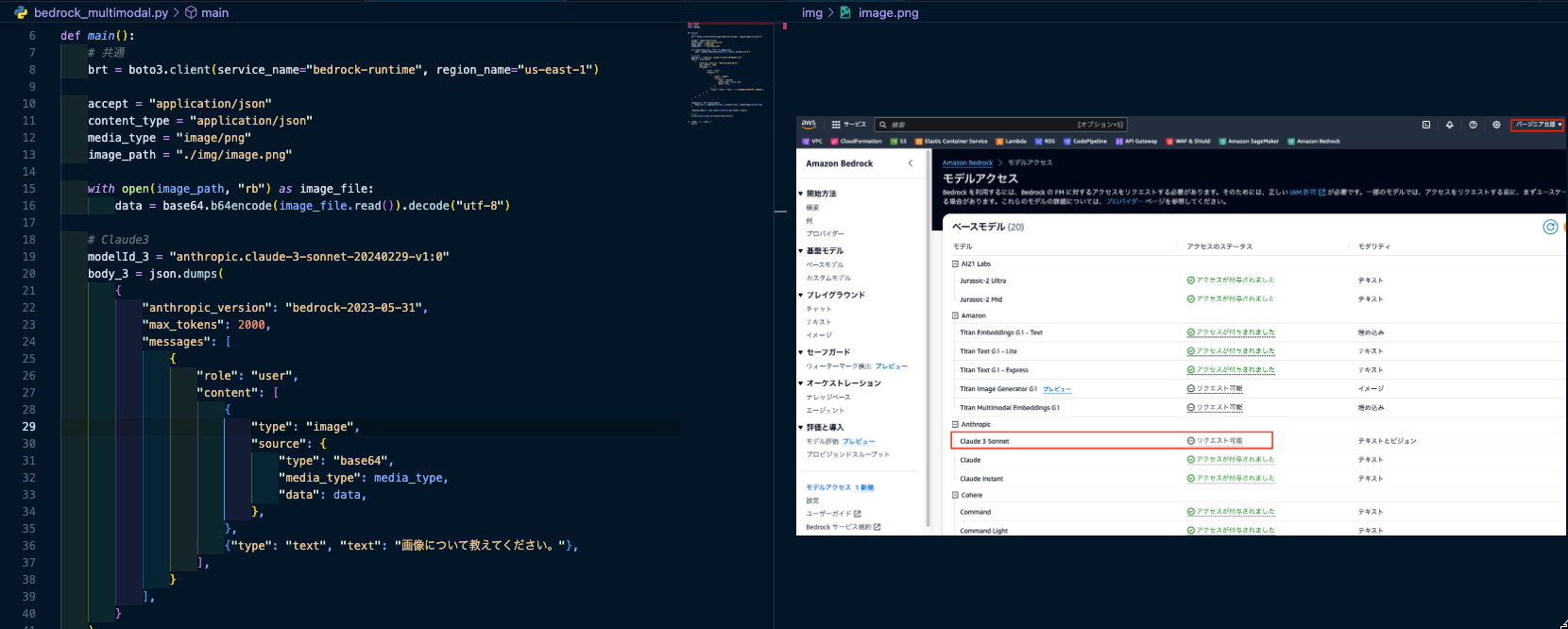Click the WAF & Shield shortcut
The image size is (1568, 629).
(1188, 142)
